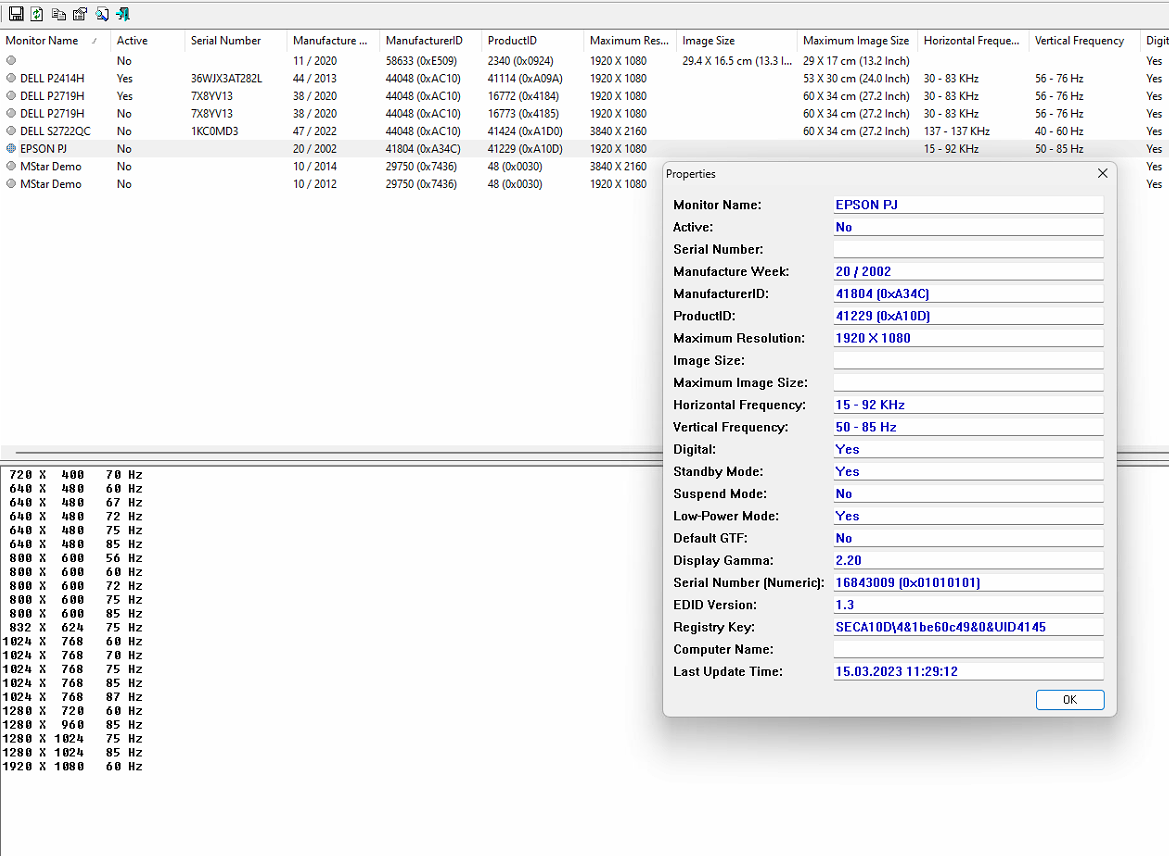Select the DELL P2414H row

(584, 78)
